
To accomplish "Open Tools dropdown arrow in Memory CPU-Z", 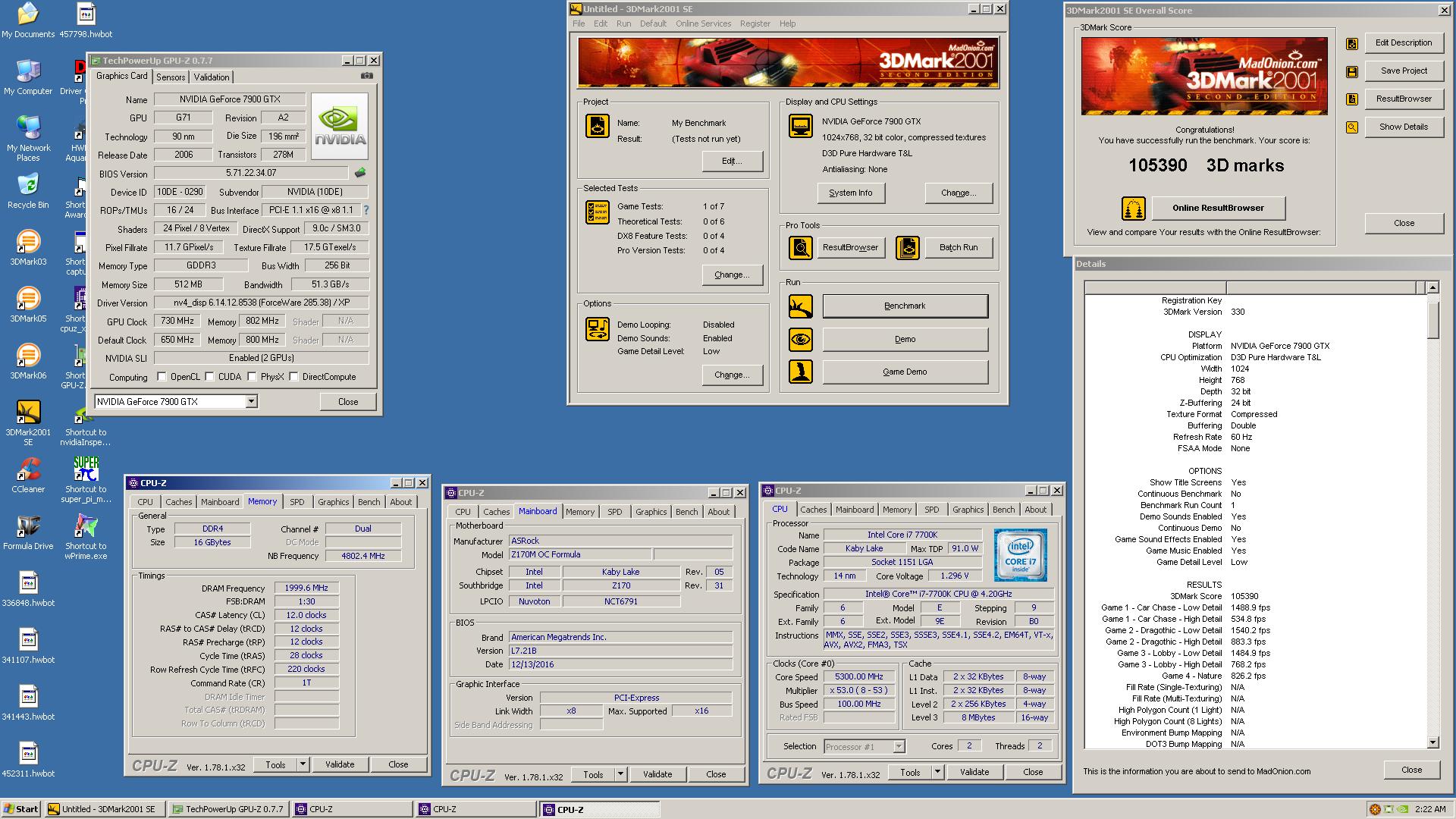I will (303, 764).
